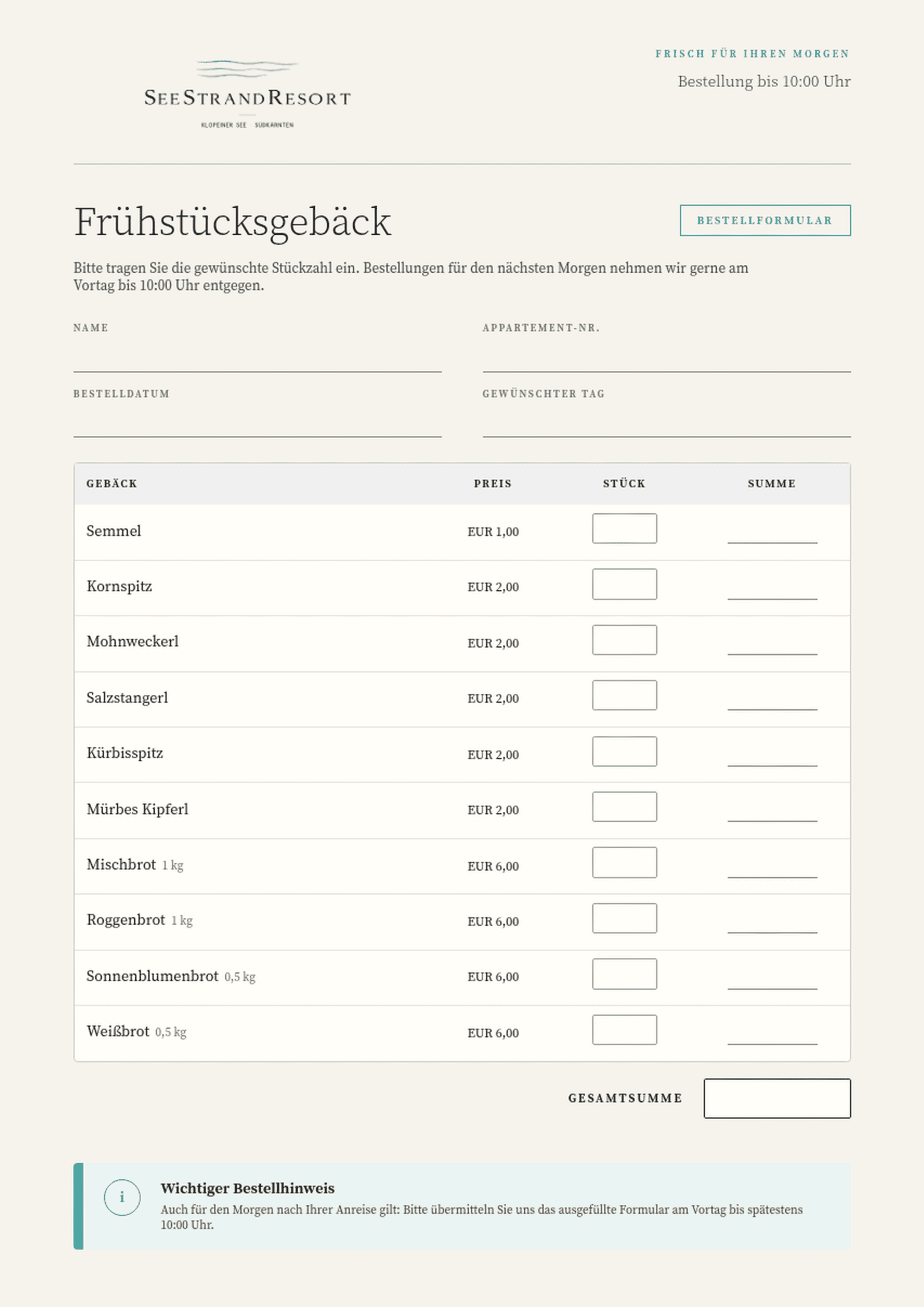The image size is (924, 1307).
Task: Click the Mohnweckerl Stück box
Action: click(x=624, y=640)
